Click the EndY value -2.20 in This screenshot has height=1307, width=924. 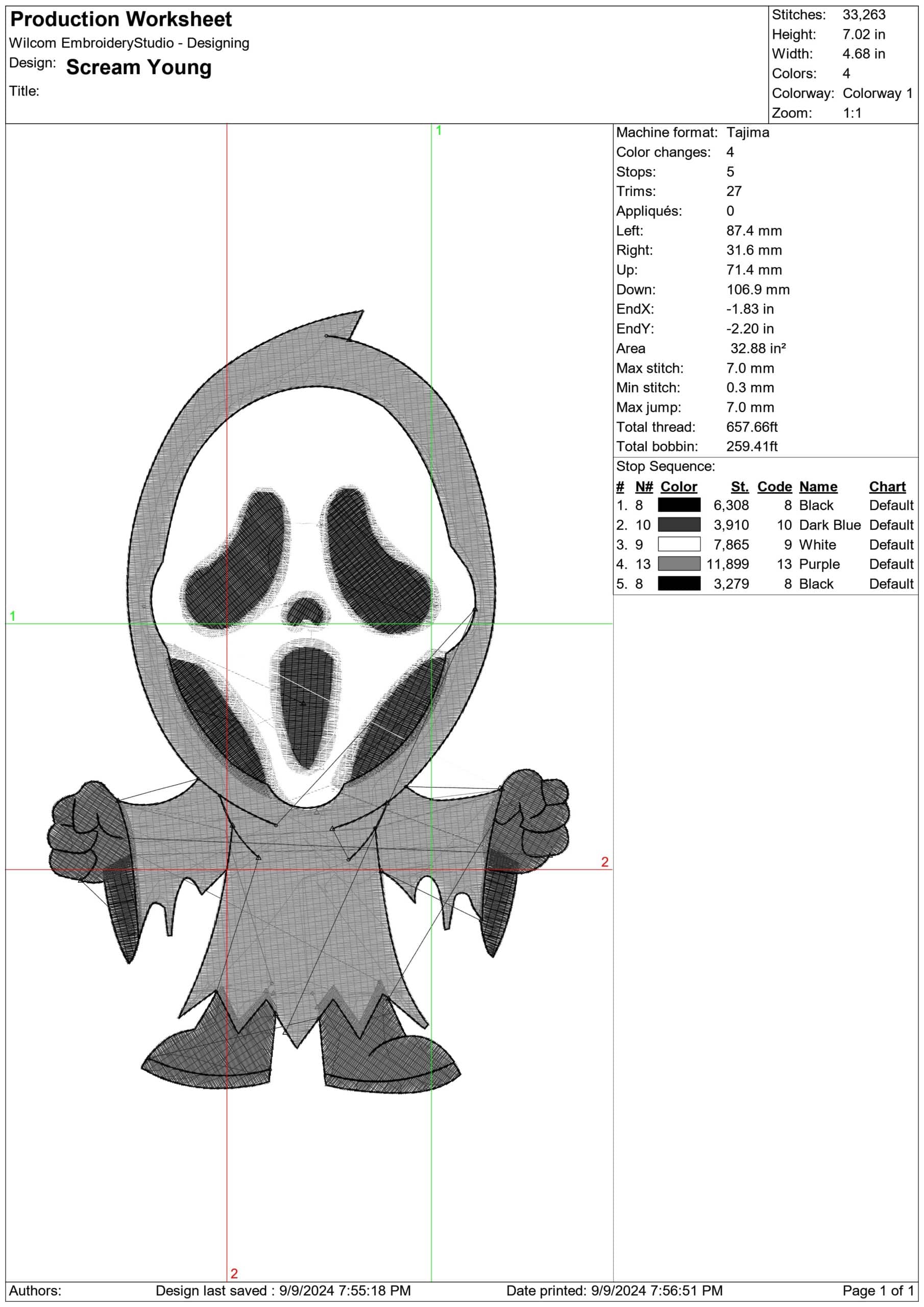(x=750, y=329)
